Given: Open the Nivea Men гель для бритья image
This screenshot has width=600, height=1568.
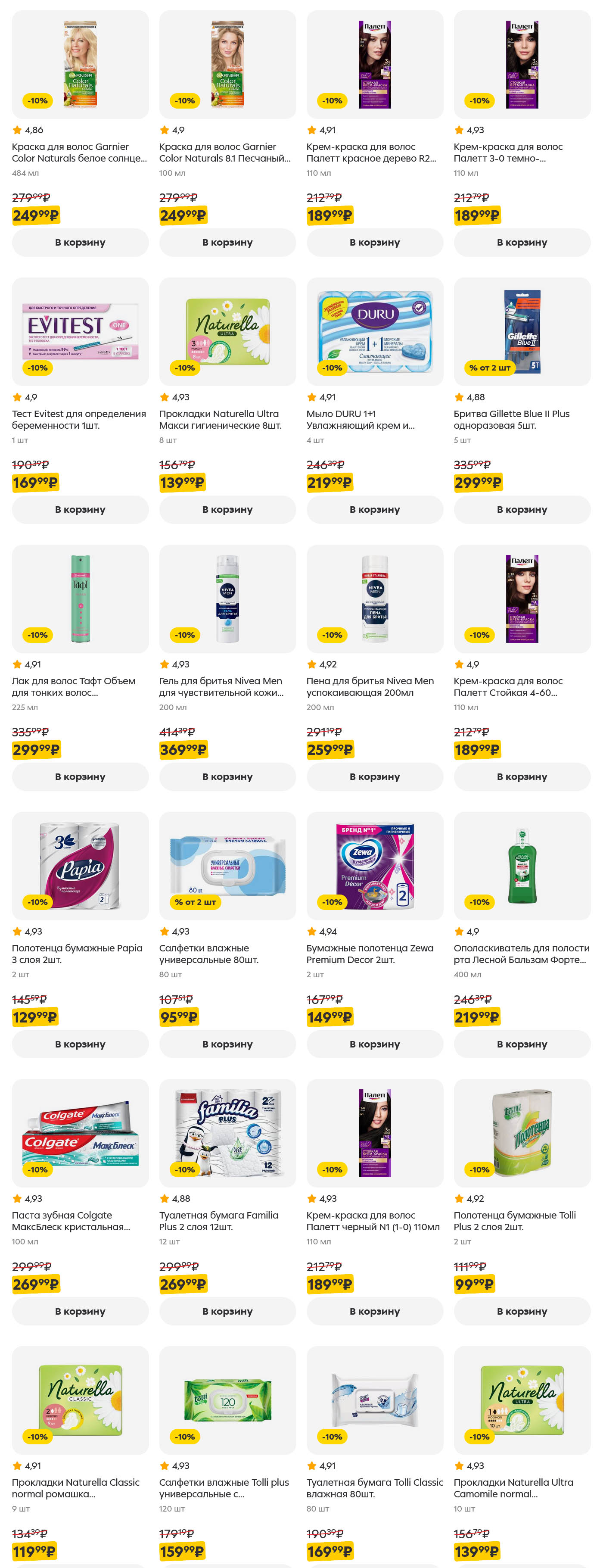Looking at the screenshot, I should tap(227, 599).
